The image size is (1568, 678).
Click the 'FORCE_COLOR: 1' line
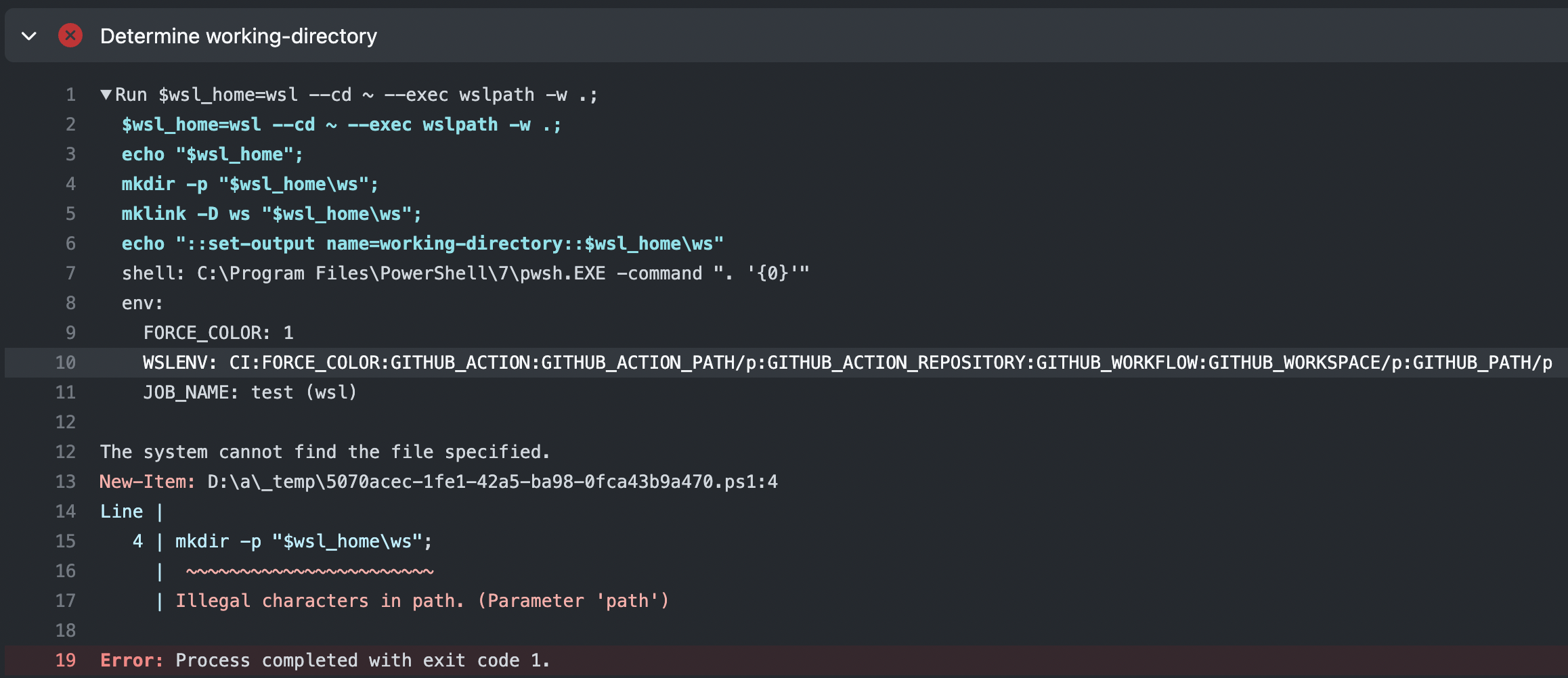pos(218,333)
